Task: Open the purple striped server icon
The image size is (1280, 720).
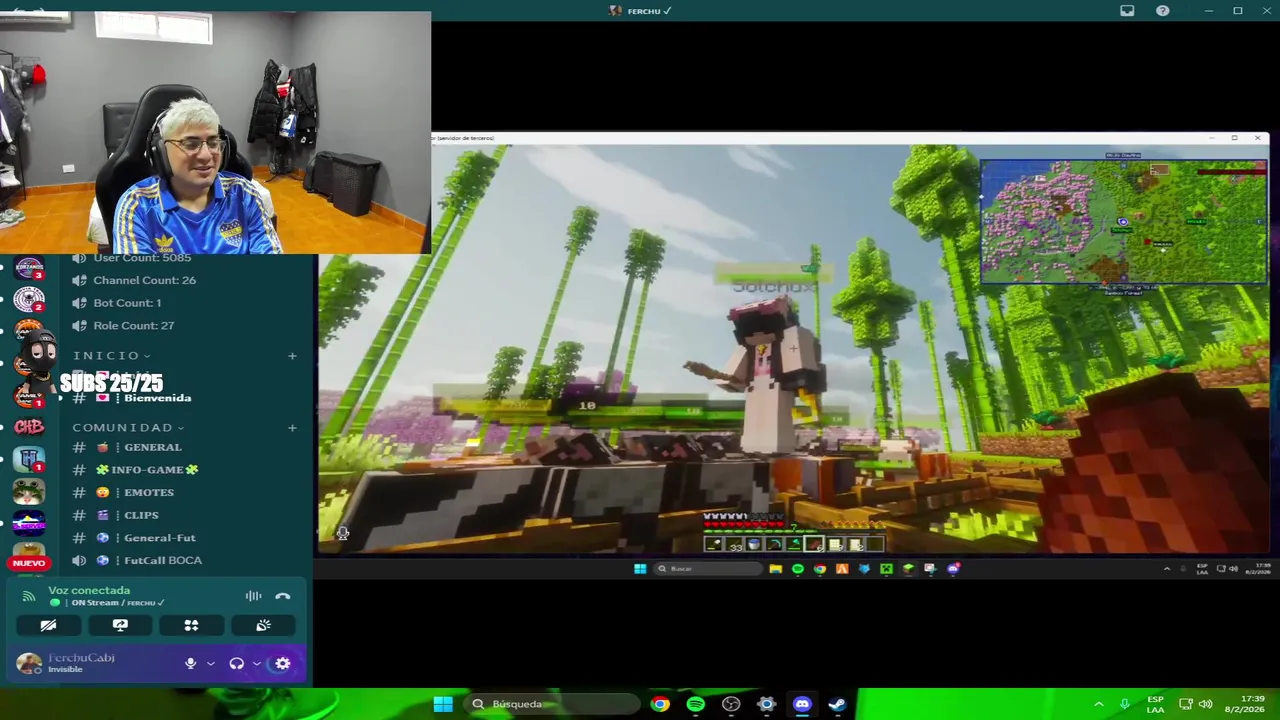Action: [x=29, y=523]
